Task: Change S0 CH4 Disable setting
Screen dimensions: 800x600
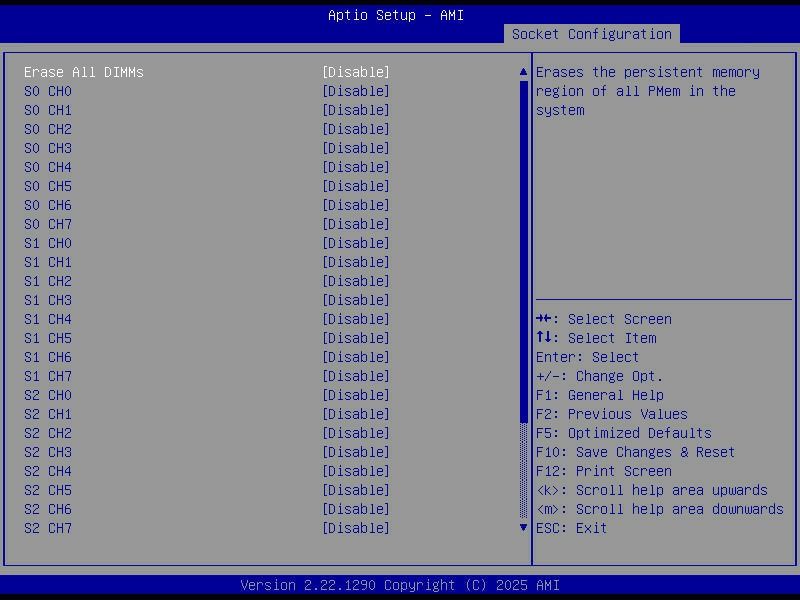Action: [x=356, y=167]
